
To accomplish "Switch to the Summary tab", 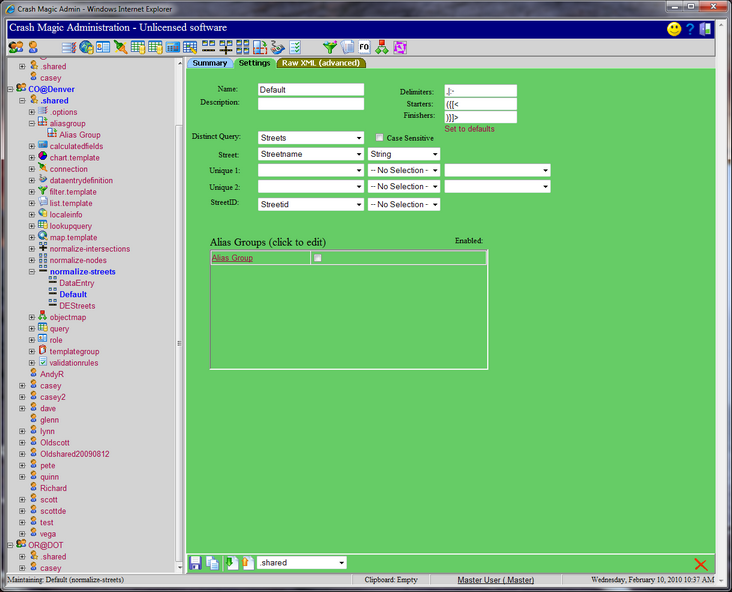I will [x=209, y=63].
